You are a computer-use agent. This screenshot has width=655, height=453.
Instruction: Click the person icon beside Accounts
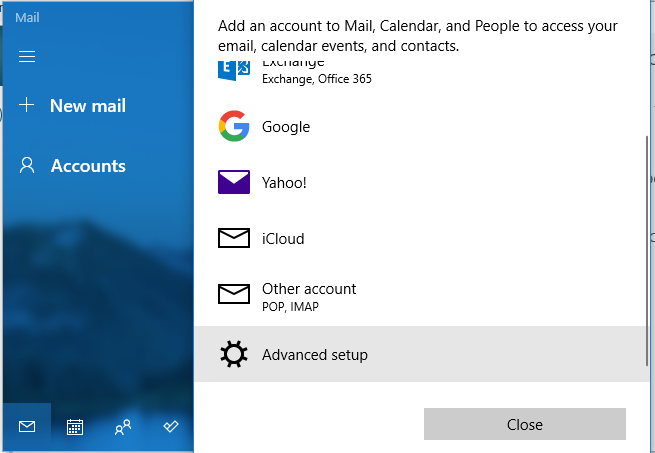click(x=27, y=166)
